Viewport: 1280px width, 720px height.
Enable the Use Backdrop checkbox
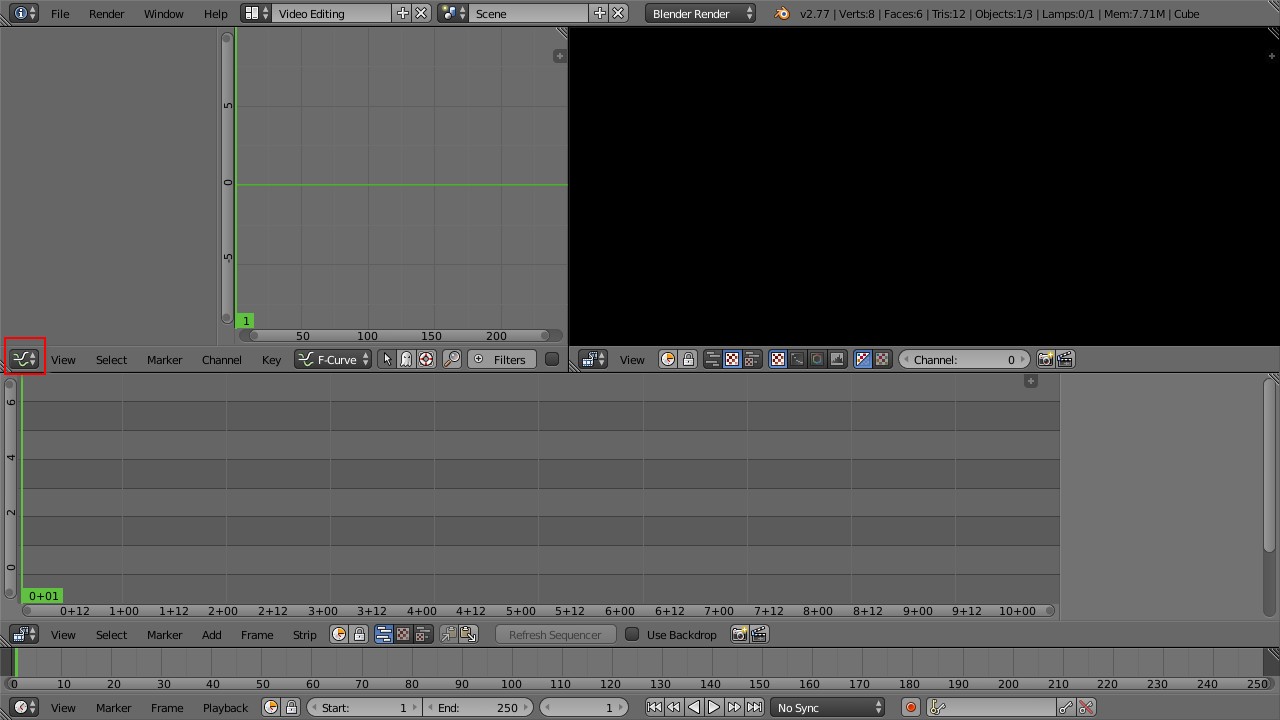click(632, 635)
